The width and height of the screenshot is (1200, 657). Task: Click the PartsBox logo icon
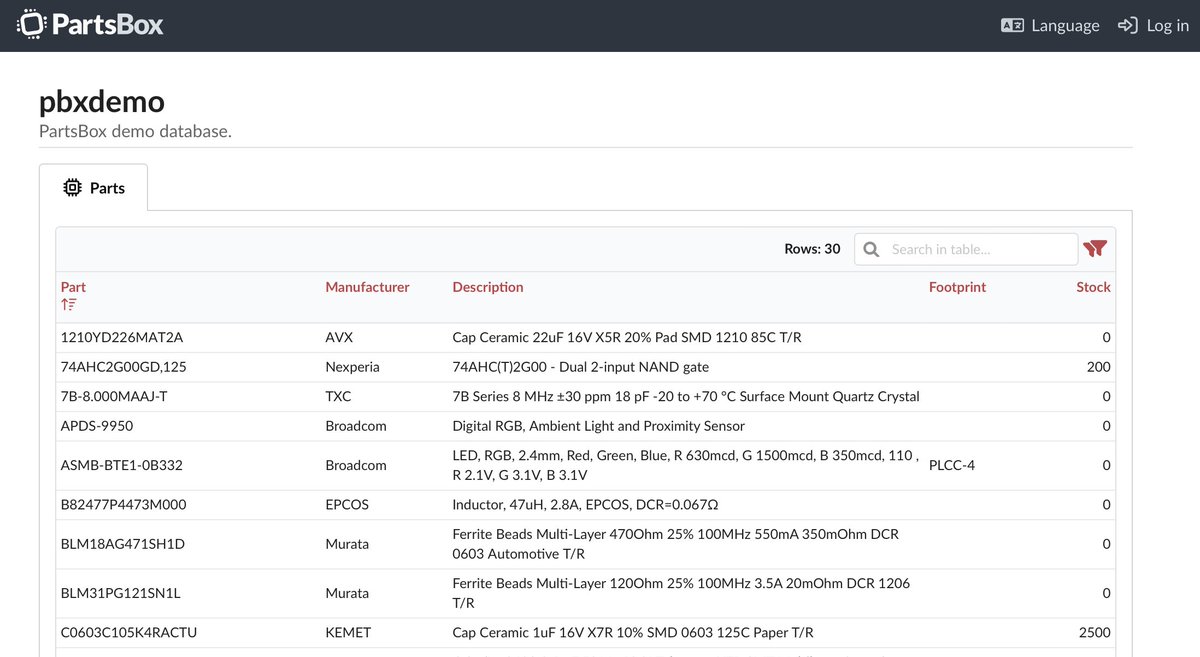31,25
